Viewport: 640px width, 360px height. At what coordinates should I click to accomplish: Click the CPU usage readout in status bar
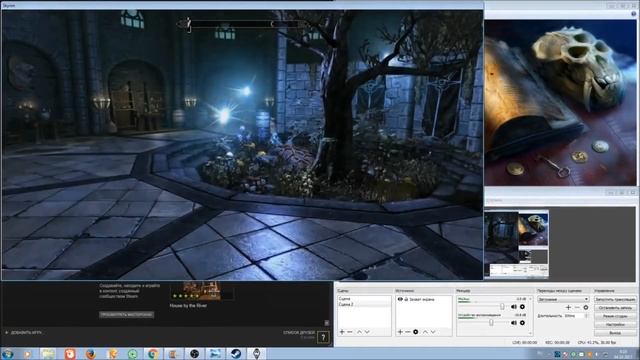(x=597, y=342)
